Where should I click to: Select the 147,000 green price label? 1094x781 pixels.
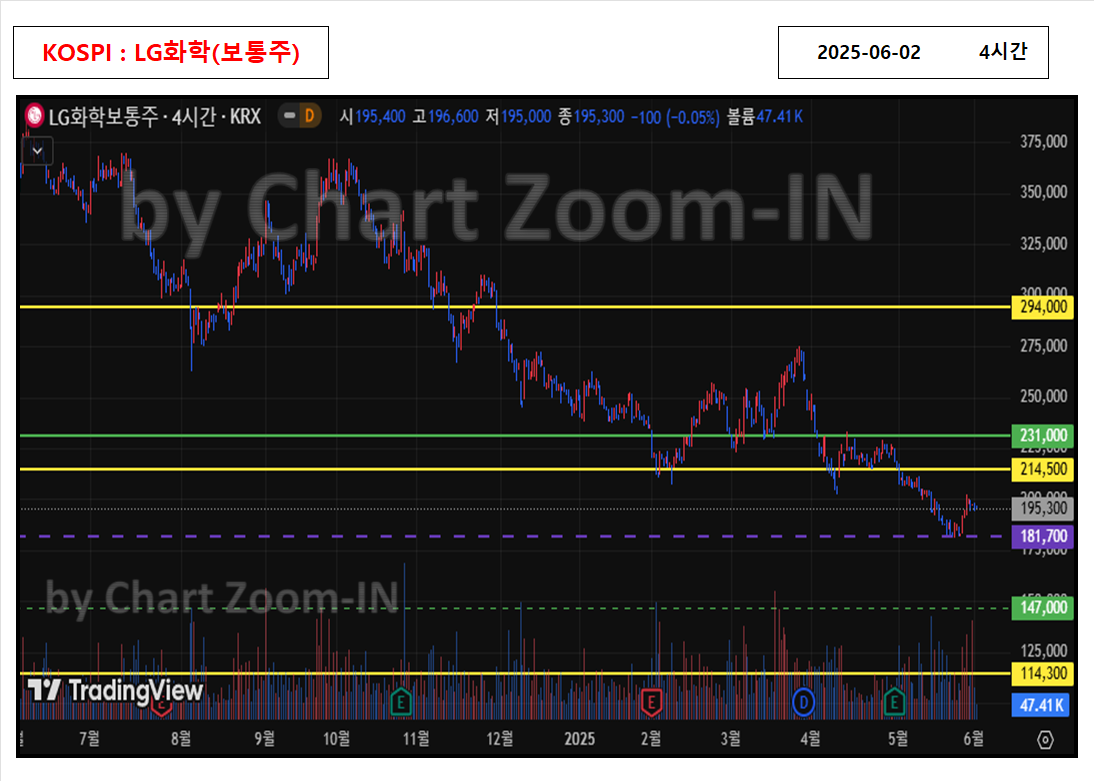click(x=1042, y=607)
